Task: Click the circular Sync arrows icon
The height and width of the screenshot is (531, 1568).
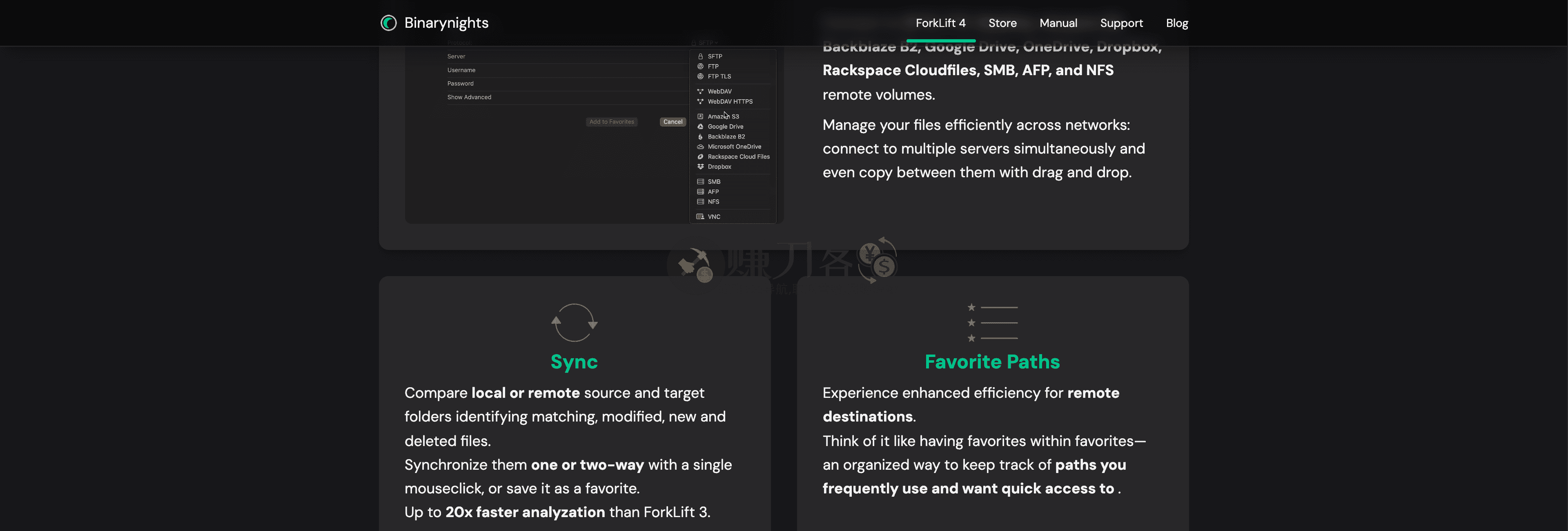Action: (574, 322)
